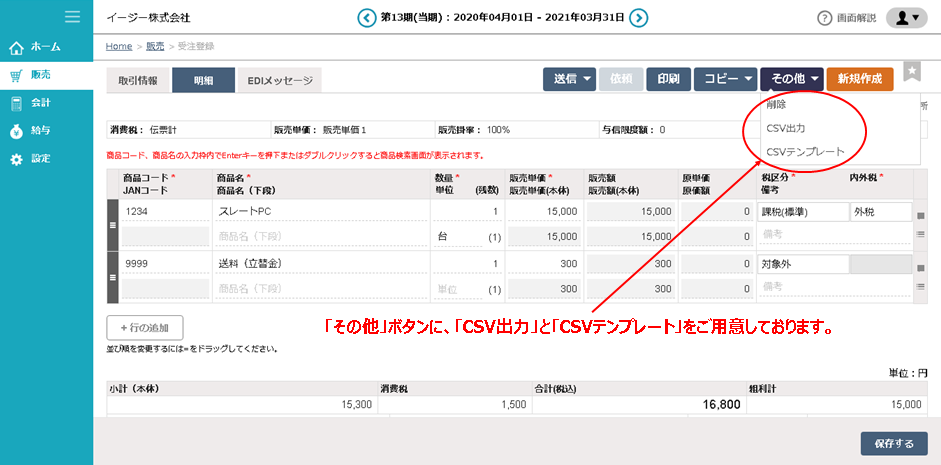Click the ＋行の追加 button

[145, 328]
